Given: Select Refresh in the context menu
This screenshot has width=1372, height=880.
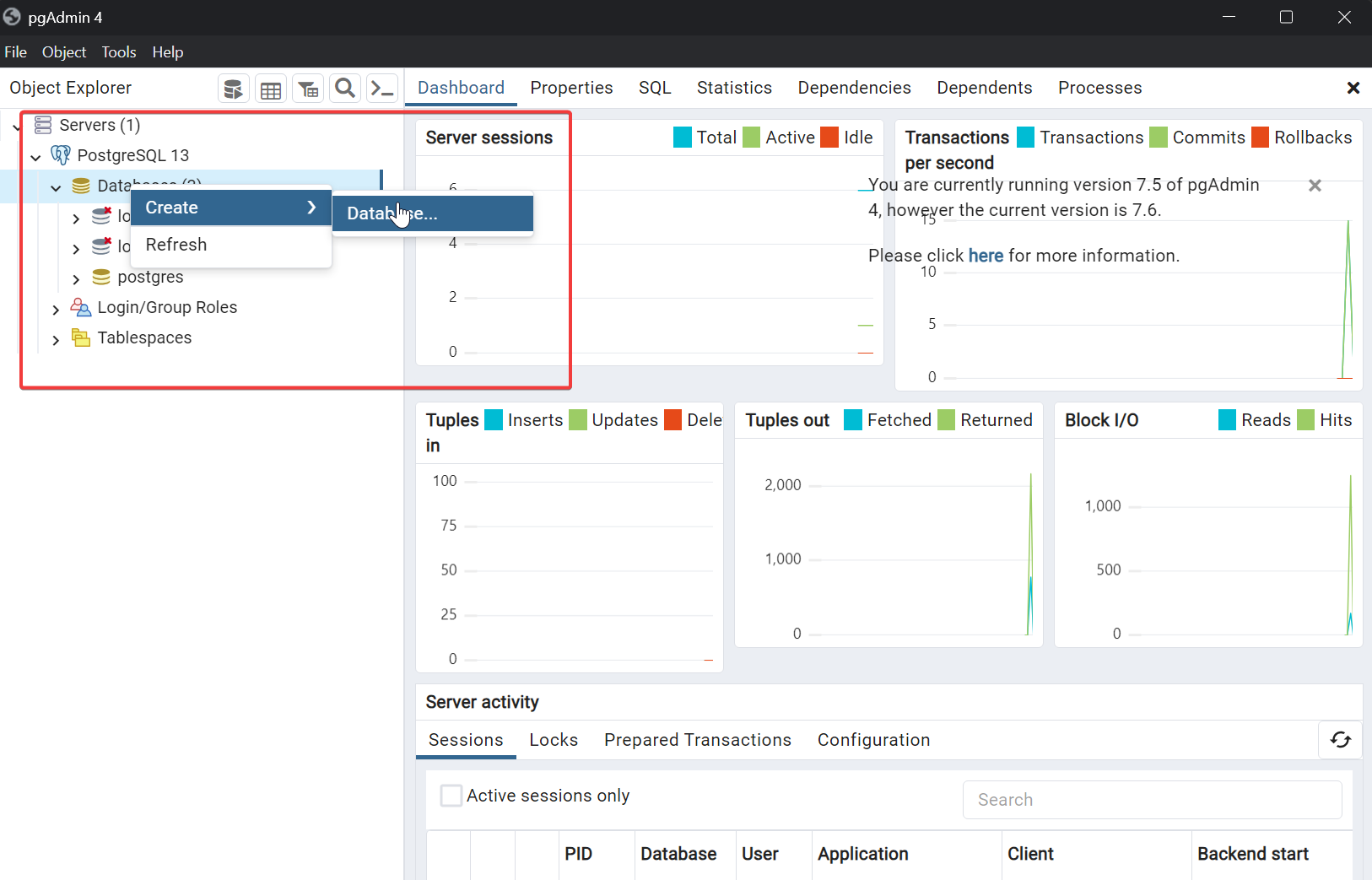Looking at the screenshot, I should [176, 245].
